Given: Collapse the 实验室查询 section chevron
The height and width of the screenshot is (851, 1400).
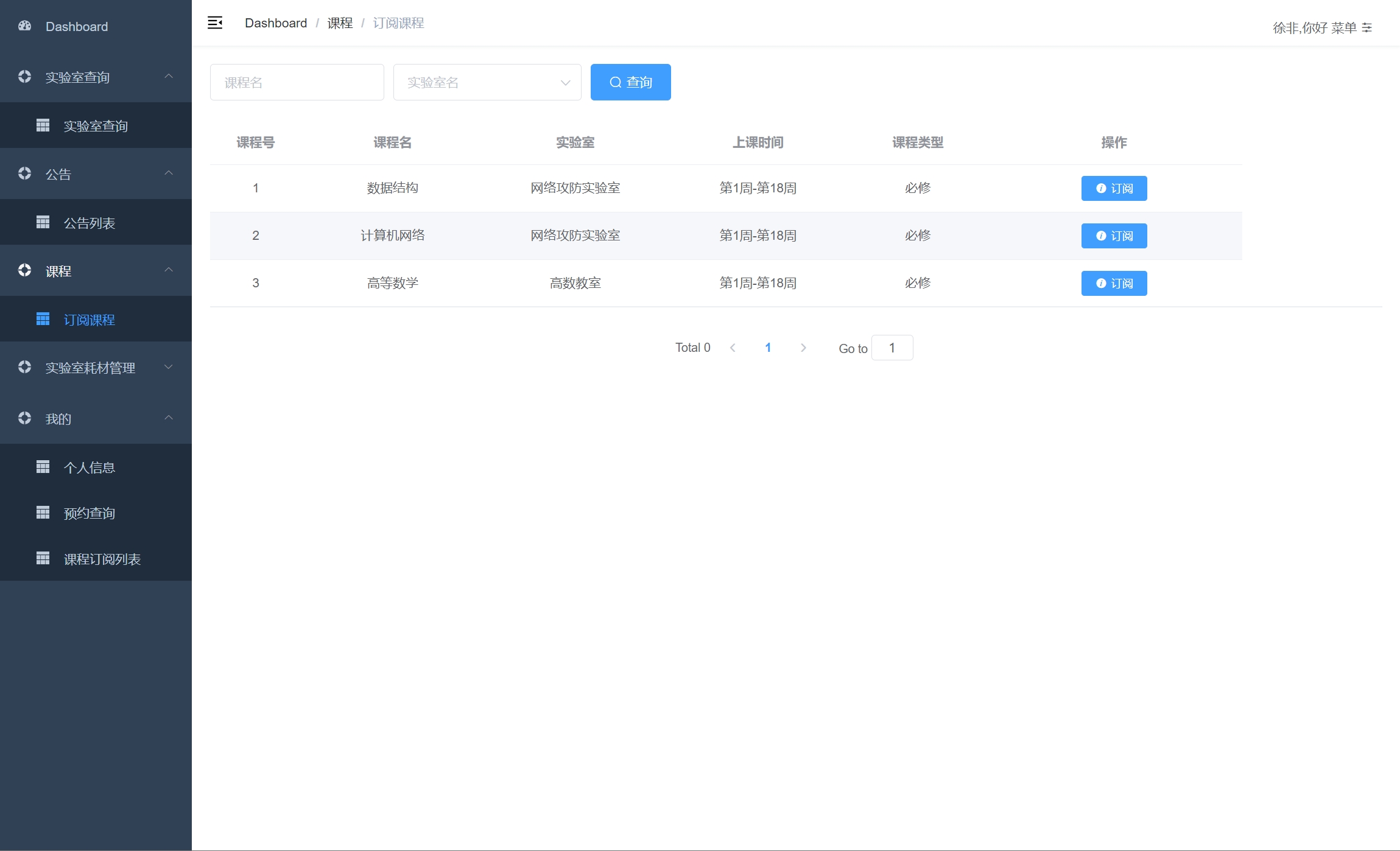Looking at the screenshot, I should [169, 77].
